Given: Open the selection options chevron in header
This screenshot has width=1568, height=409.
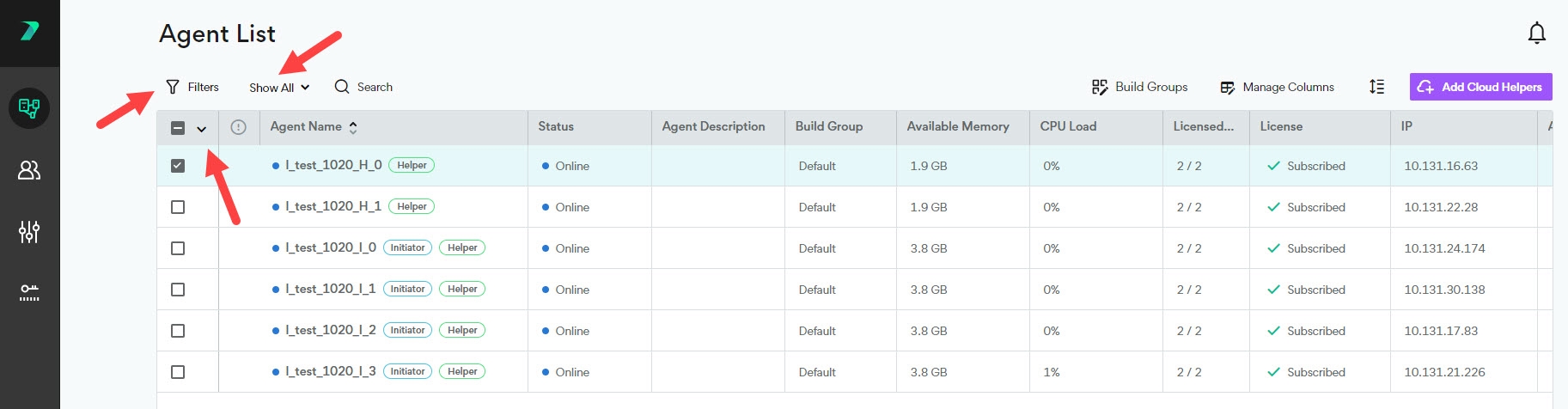Looking at the screenshot, I should click(202, 129).
